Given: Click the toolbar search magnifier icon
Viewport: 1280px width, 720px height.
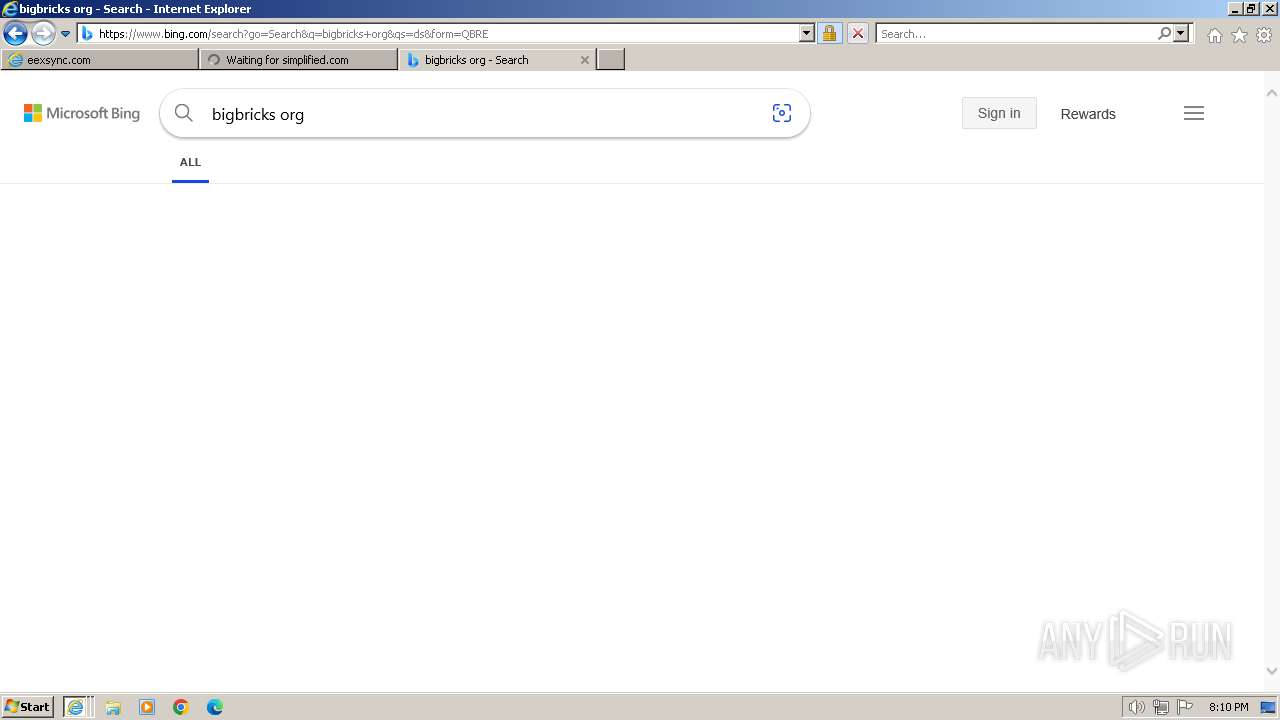Looking at the screenshot, I should click(1164, 33).
